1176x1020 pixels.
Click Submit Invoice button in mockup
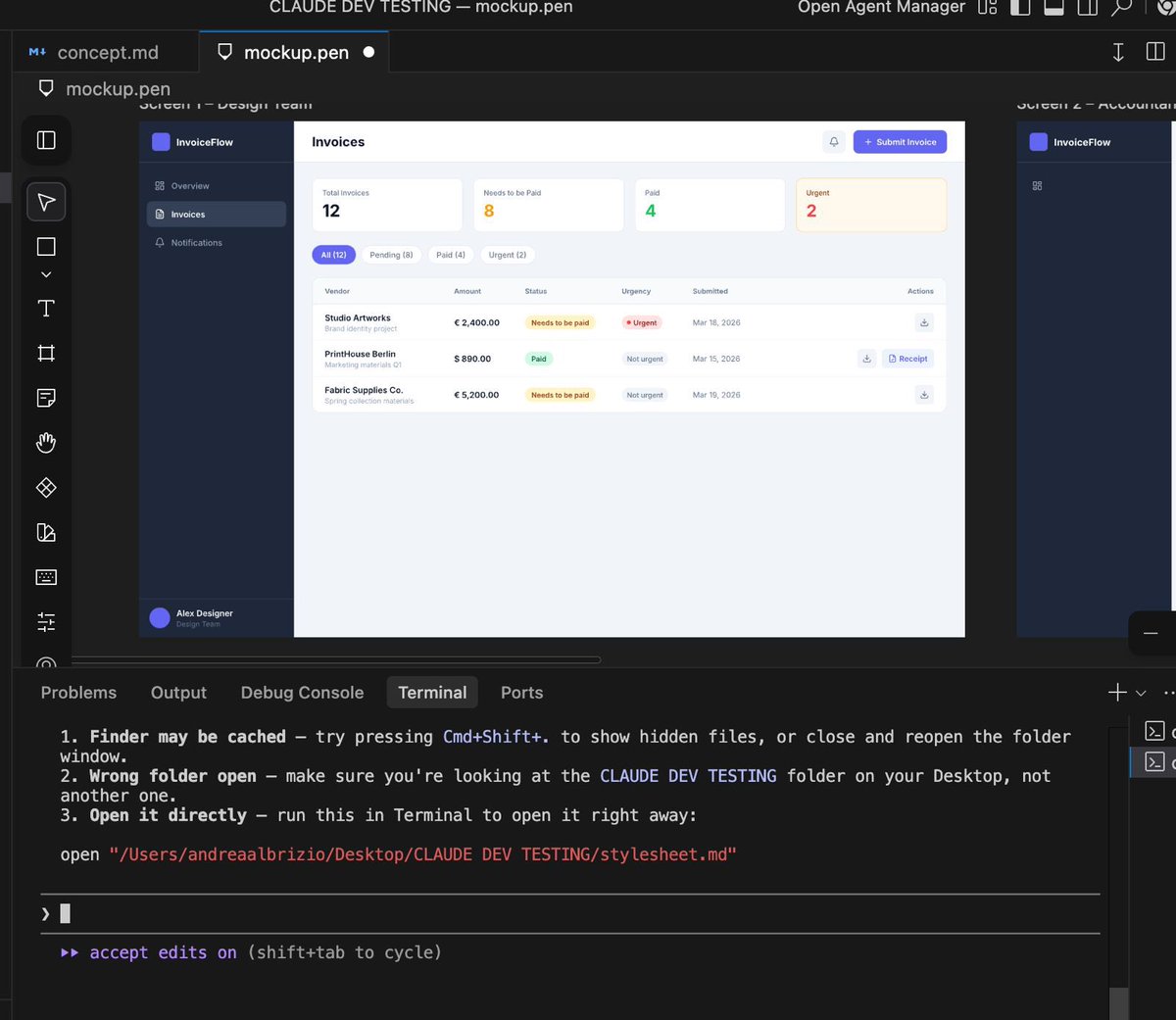(900, 142)
